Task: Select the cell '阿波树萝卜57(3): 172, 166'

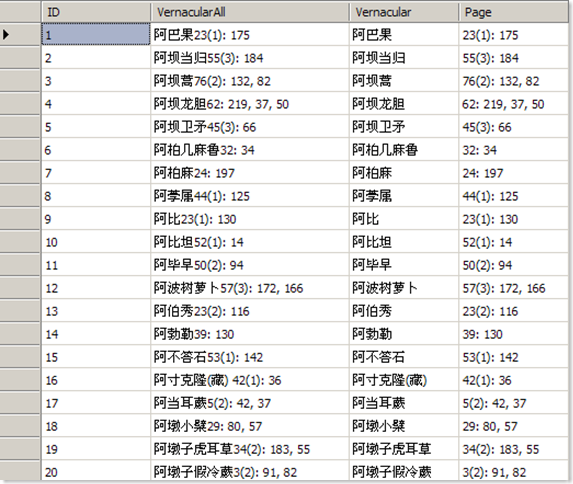Action: 250,288
